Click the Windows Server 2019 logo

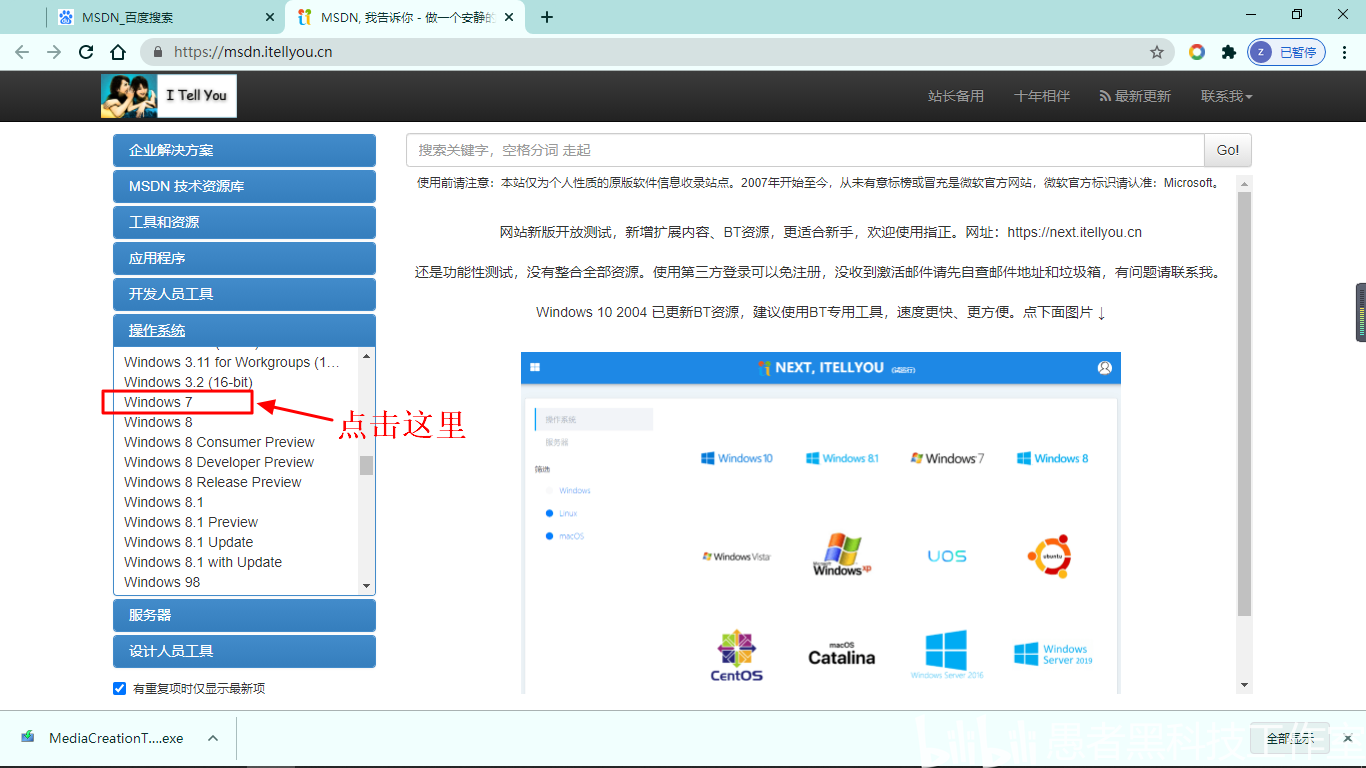1053,654
